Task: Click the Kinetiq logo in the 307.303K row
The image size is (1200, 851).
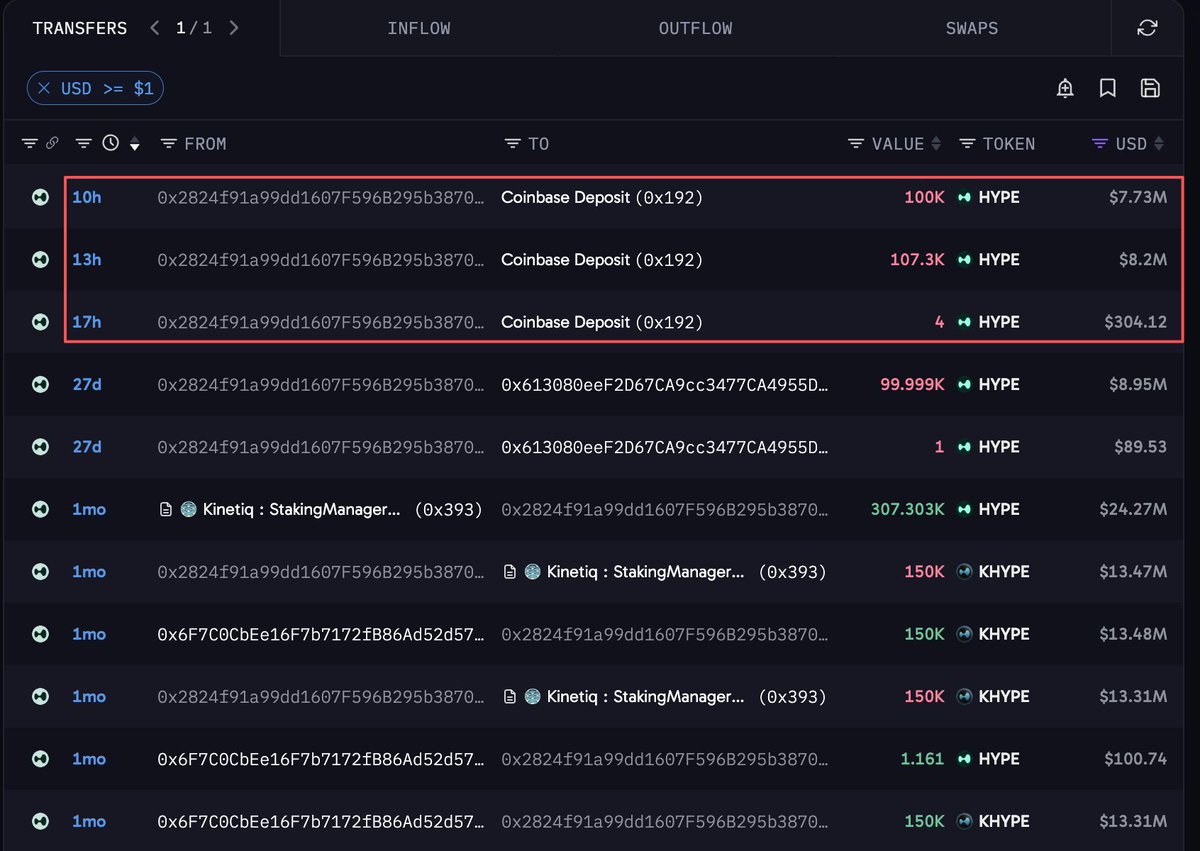Action: point(188,510)
